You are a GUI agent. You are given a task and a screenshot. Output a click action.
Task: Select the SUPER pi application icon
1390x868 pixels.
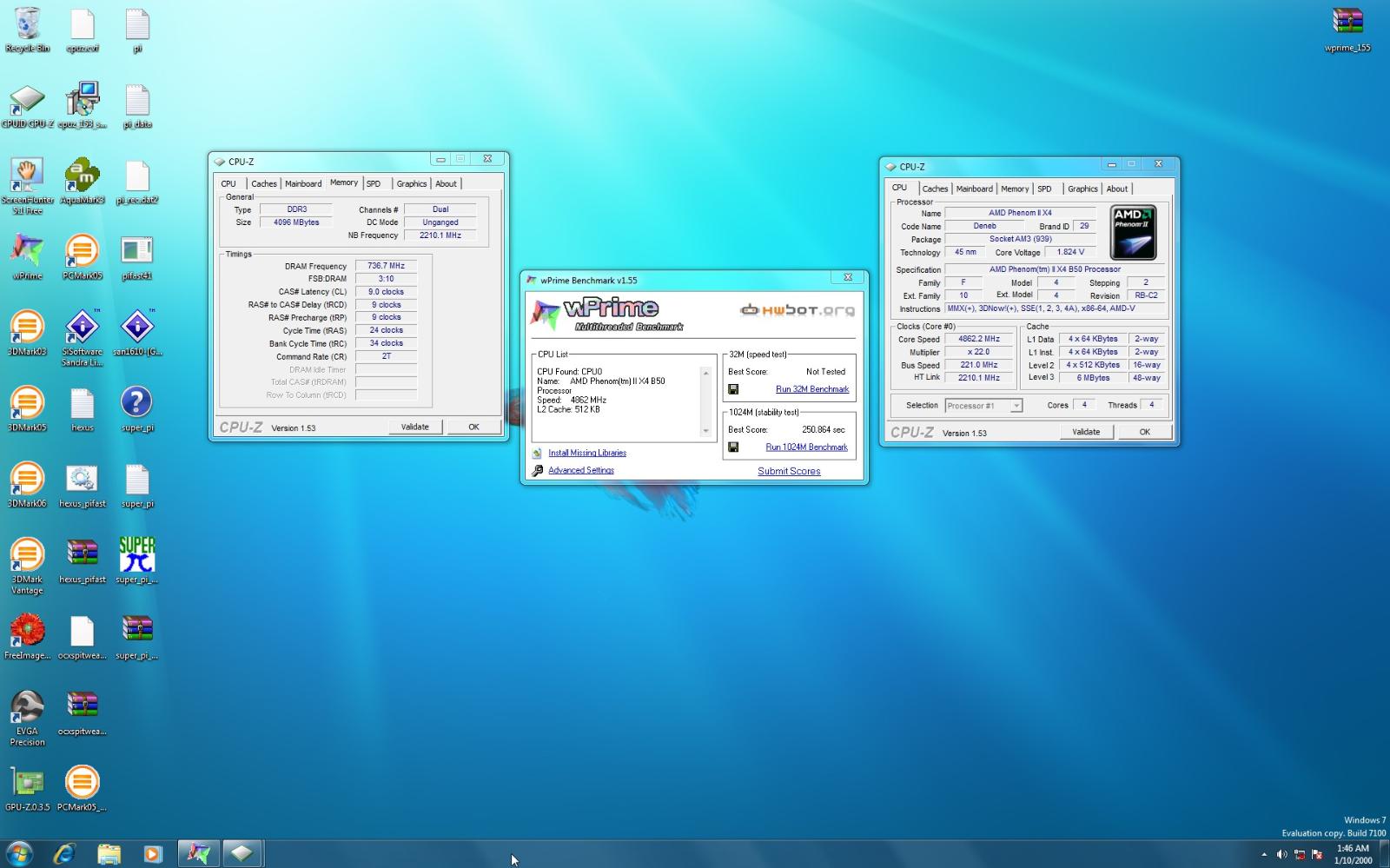coord(137,560)
